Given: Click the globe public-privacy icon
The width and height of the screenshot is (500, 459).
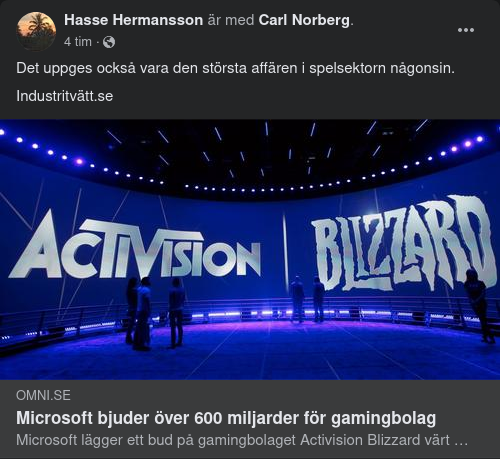Looking at the screenshot, I should click(109, 42).
